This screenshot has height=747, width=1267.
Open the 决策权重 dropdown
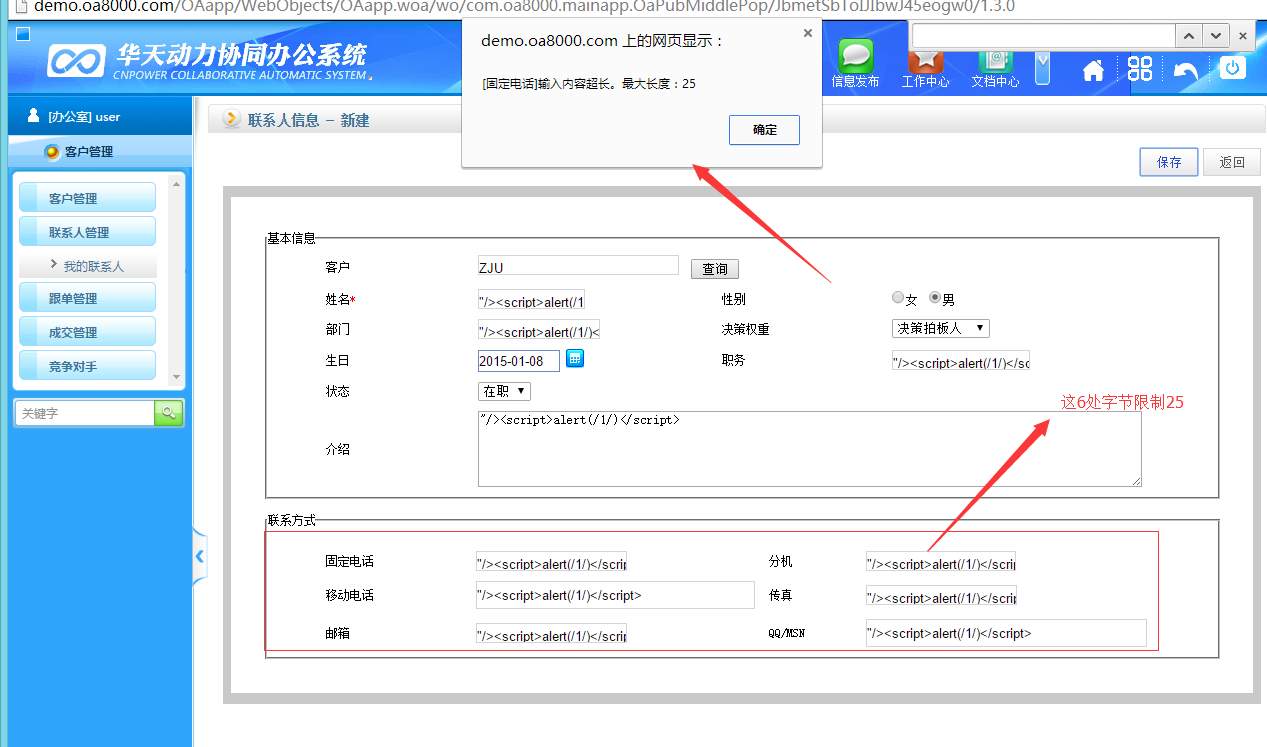click(941, 328)
